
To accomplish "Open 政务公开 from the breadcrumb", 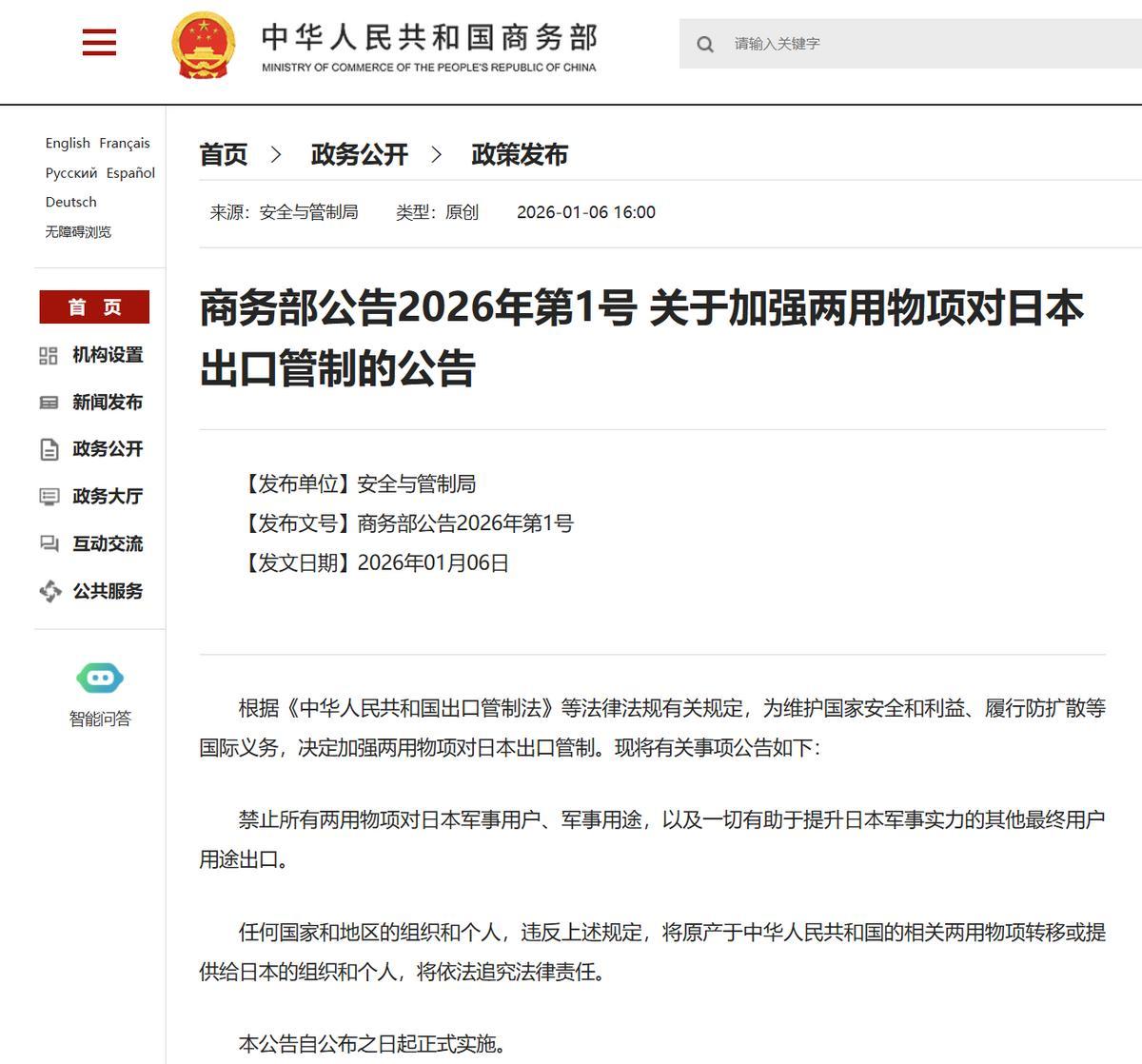I will (358, 154).
